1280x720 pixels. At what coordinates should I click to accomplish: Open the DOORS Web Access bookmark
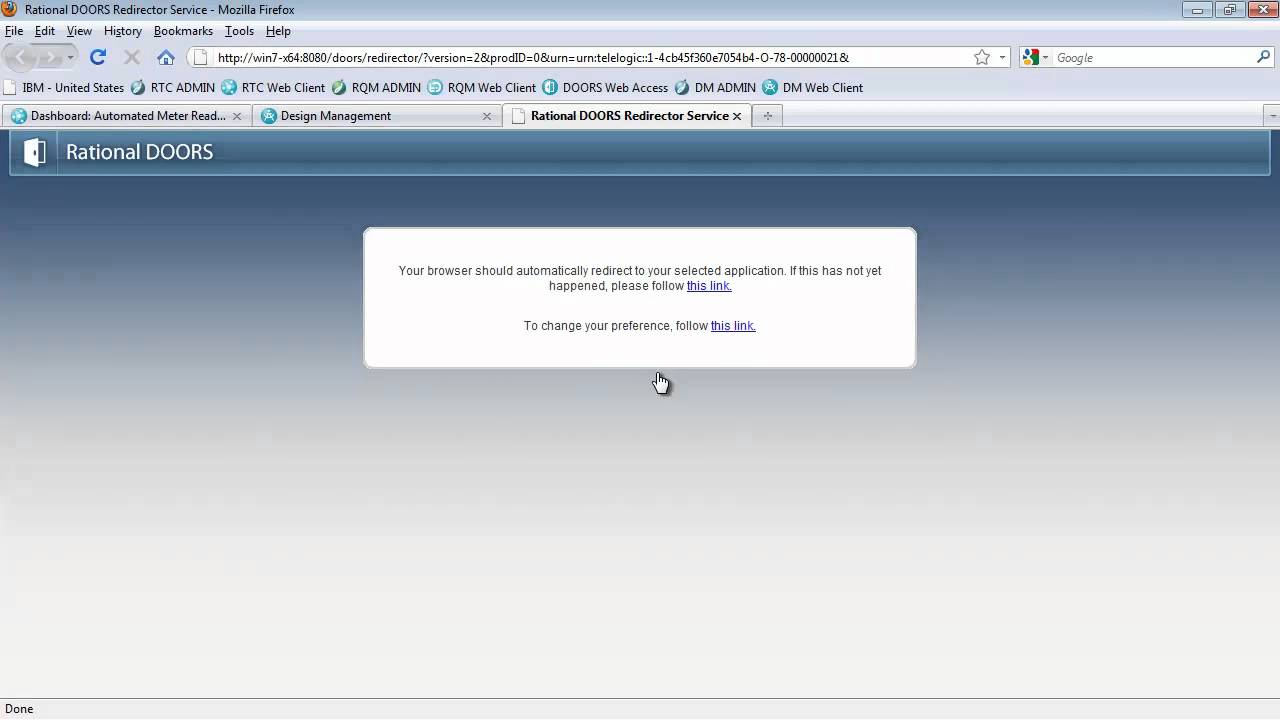click(x=605, y=87)
